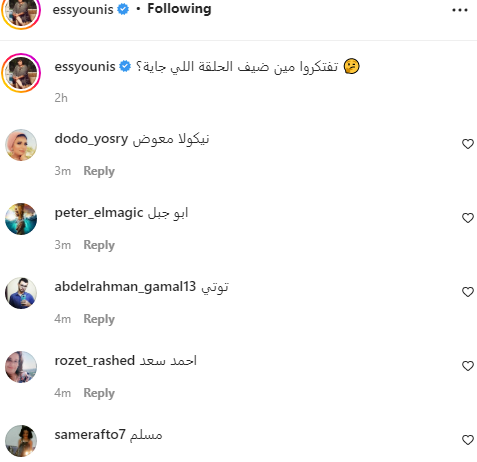Open the three-dots more options menu

[460, 10]
